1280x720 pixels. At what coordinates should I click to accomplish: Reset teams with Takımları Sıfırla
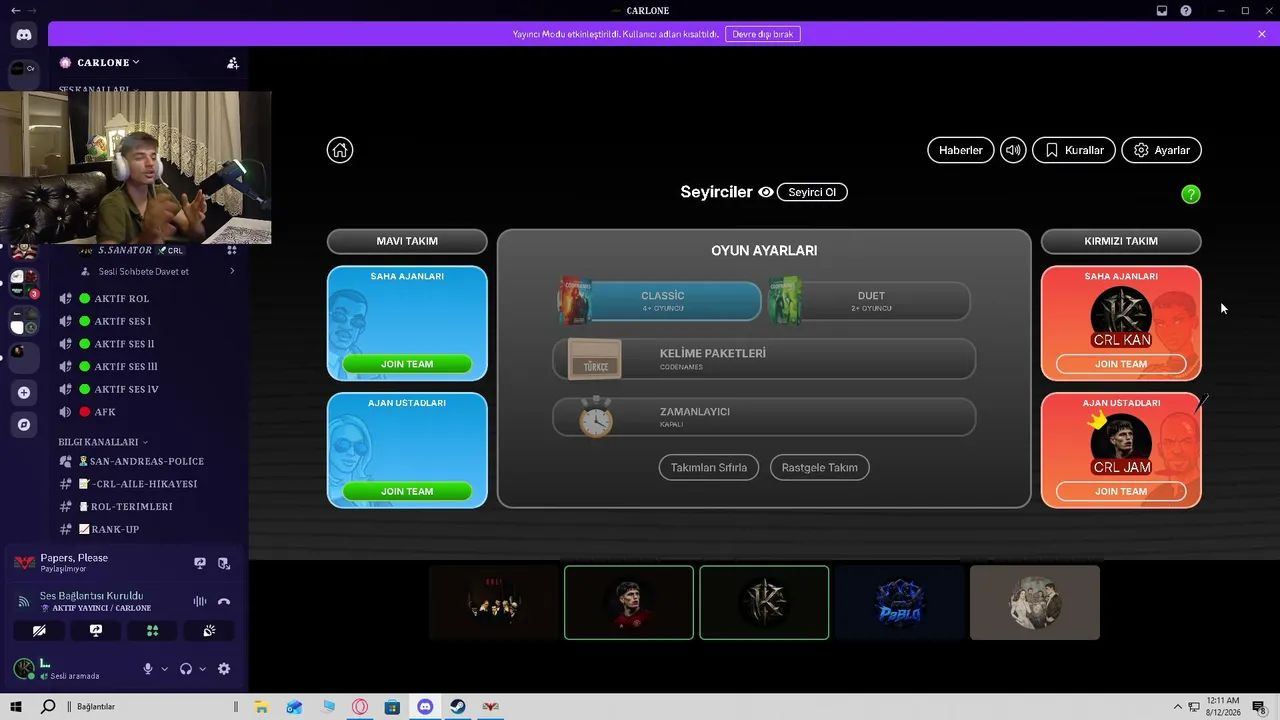click(x=709, y=467)
